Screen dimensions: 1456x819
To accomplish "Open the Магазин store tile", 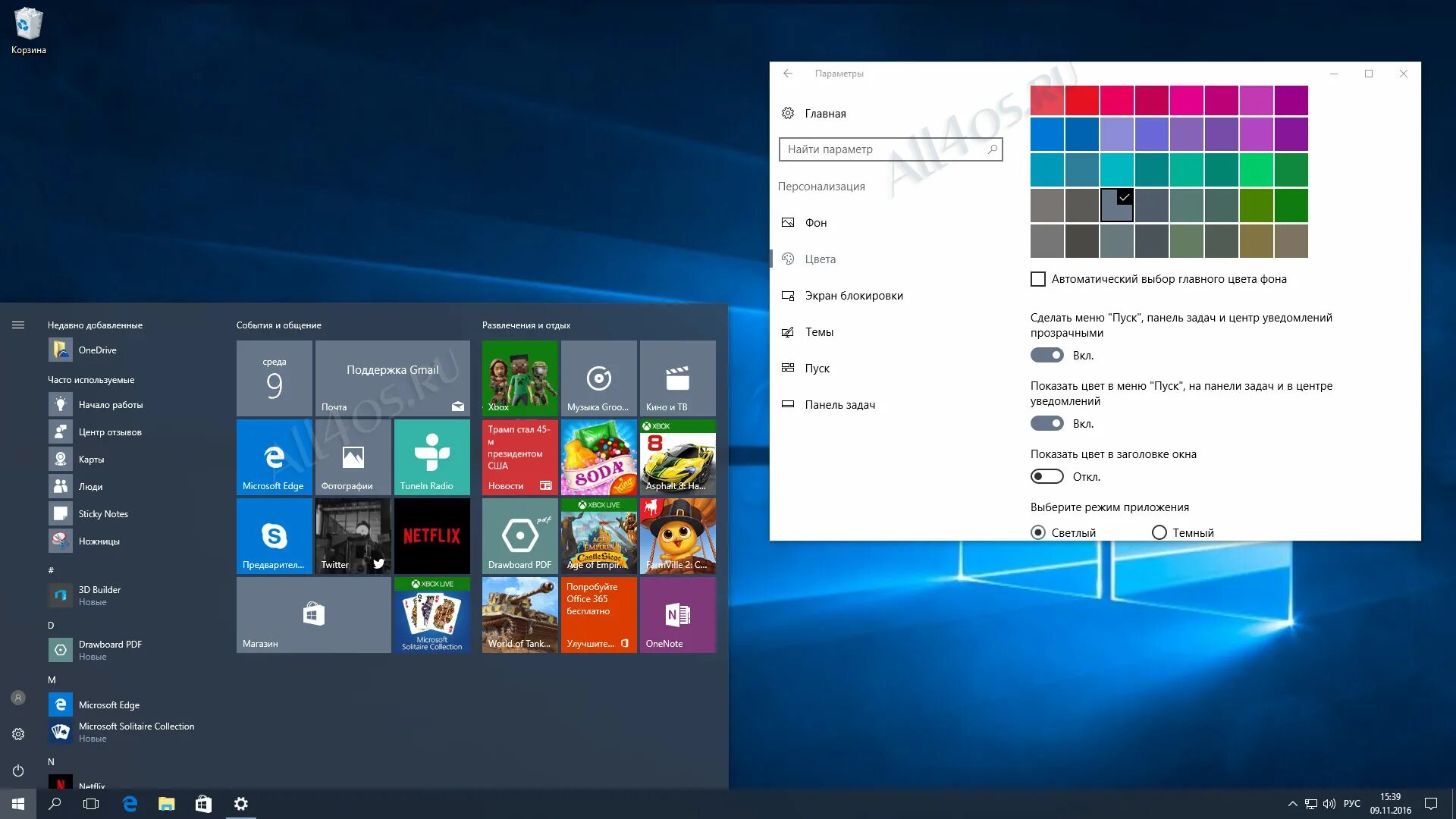I will [x=313, y=614].
